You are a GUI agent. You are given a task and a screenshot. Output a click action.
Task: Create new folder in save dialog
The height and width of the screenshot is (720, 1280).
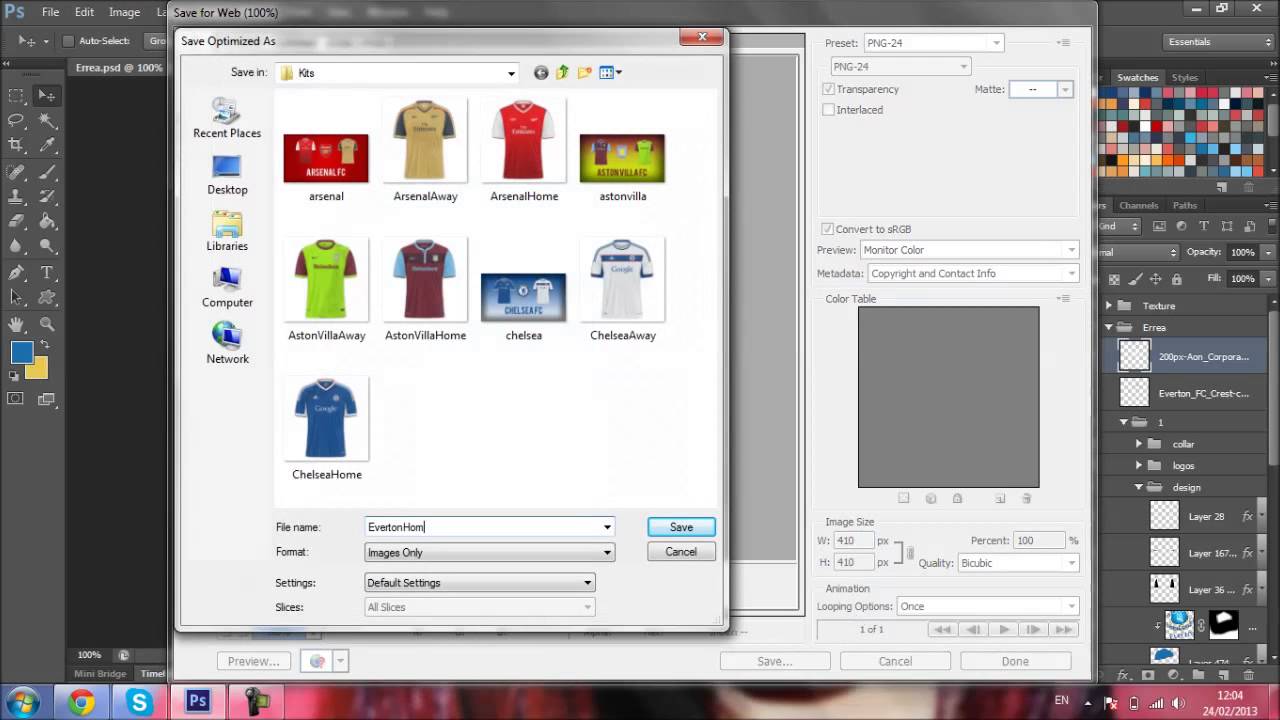584,72
